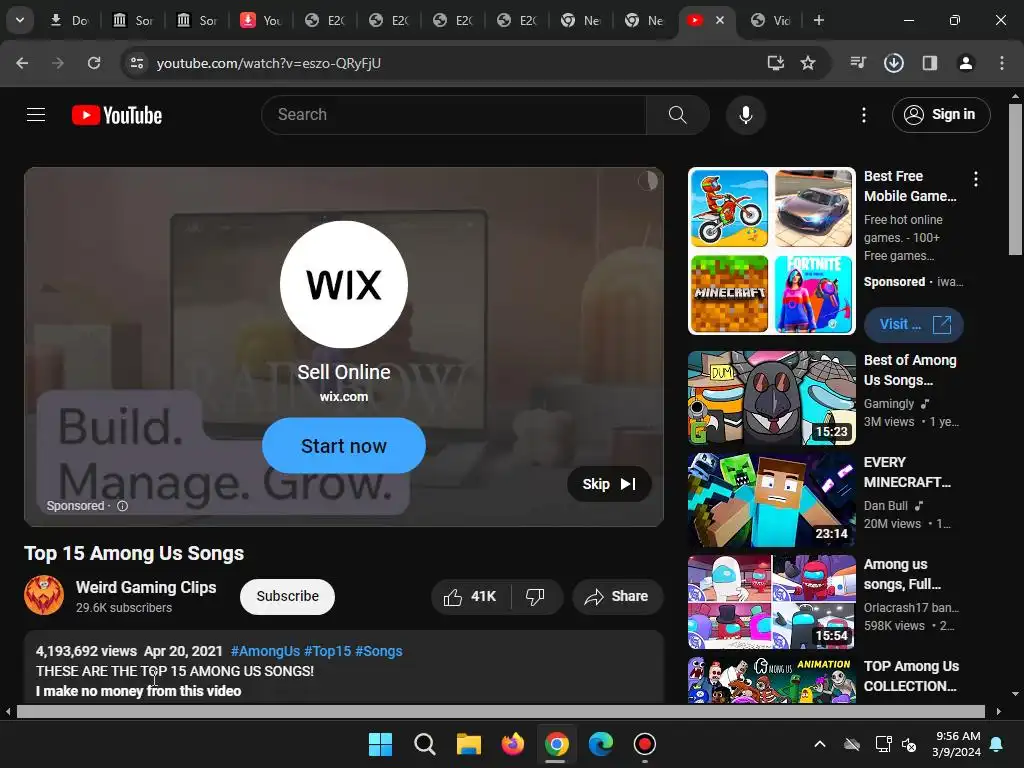Viewport: 1024px width, 768px height.
Task: Click the vertical page scrollbar thumb
Action: (1015, 179)
